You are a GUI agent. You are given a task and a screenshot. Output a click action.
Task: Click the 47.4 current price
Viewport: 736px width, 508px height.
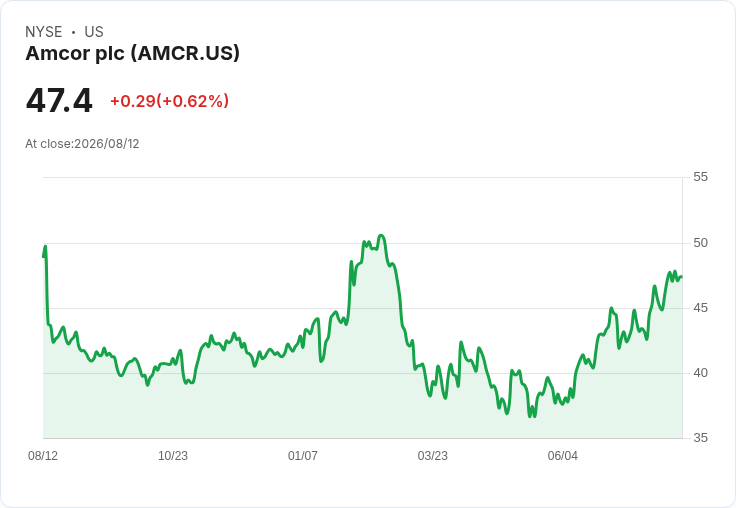pyautogui.click(x=59, y=100)
